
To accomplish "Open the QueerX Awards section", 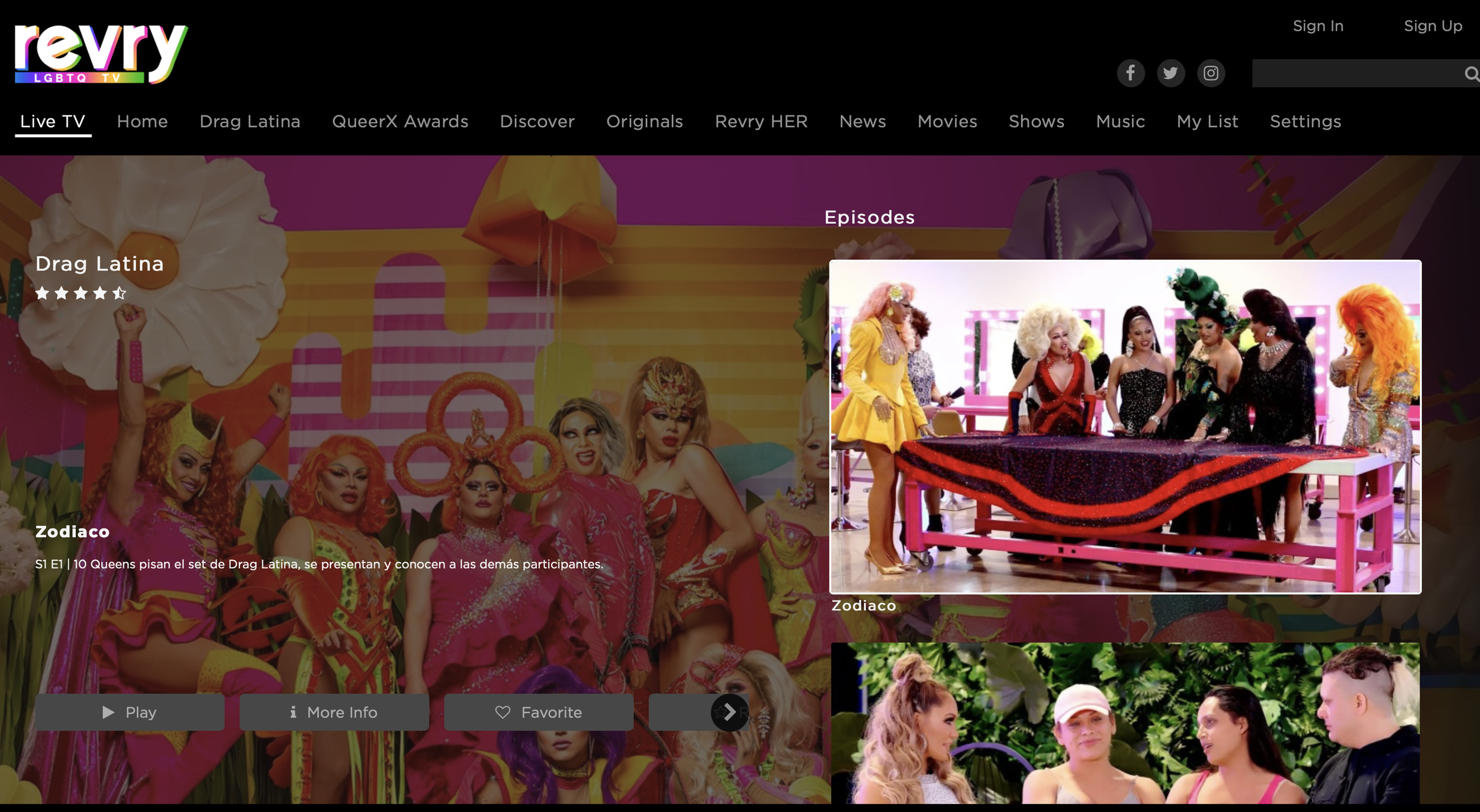I will pos(400,121).
